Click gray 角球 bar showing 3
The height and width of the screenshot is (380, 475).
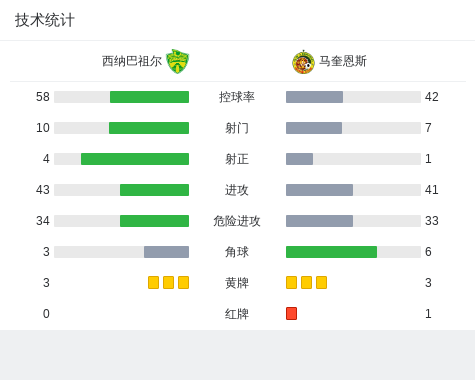[x=166, y=252]
